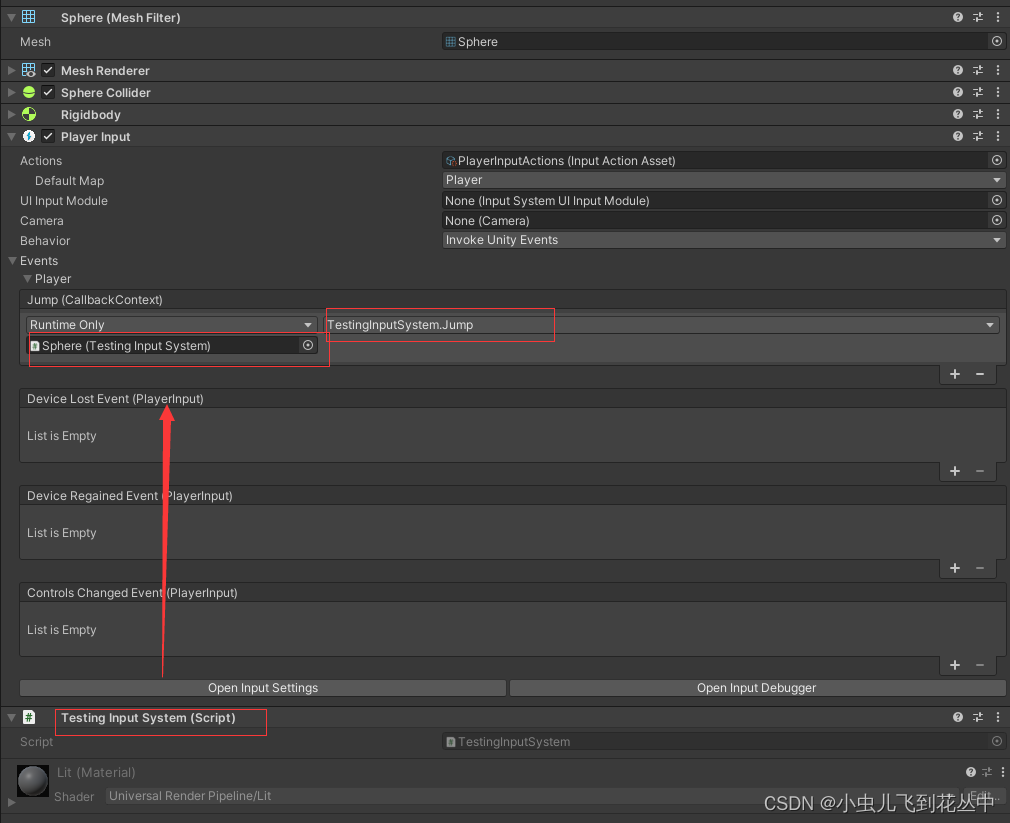The height and width of the screenshot is (823, 1010).
Task: Open Mesh Filter component context menu
Action: pos(998,17)
